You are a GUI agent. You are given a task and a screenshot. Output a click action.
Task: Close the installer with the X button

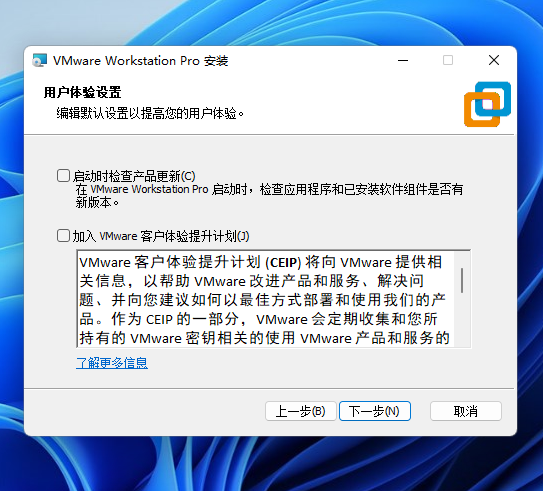494,60
